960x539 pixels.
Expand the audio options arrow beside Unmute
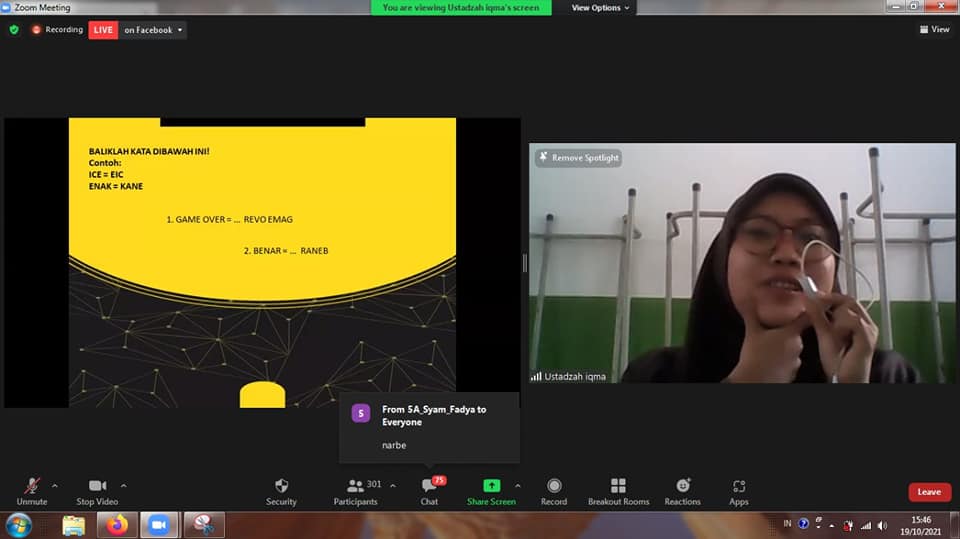(54, 485)
